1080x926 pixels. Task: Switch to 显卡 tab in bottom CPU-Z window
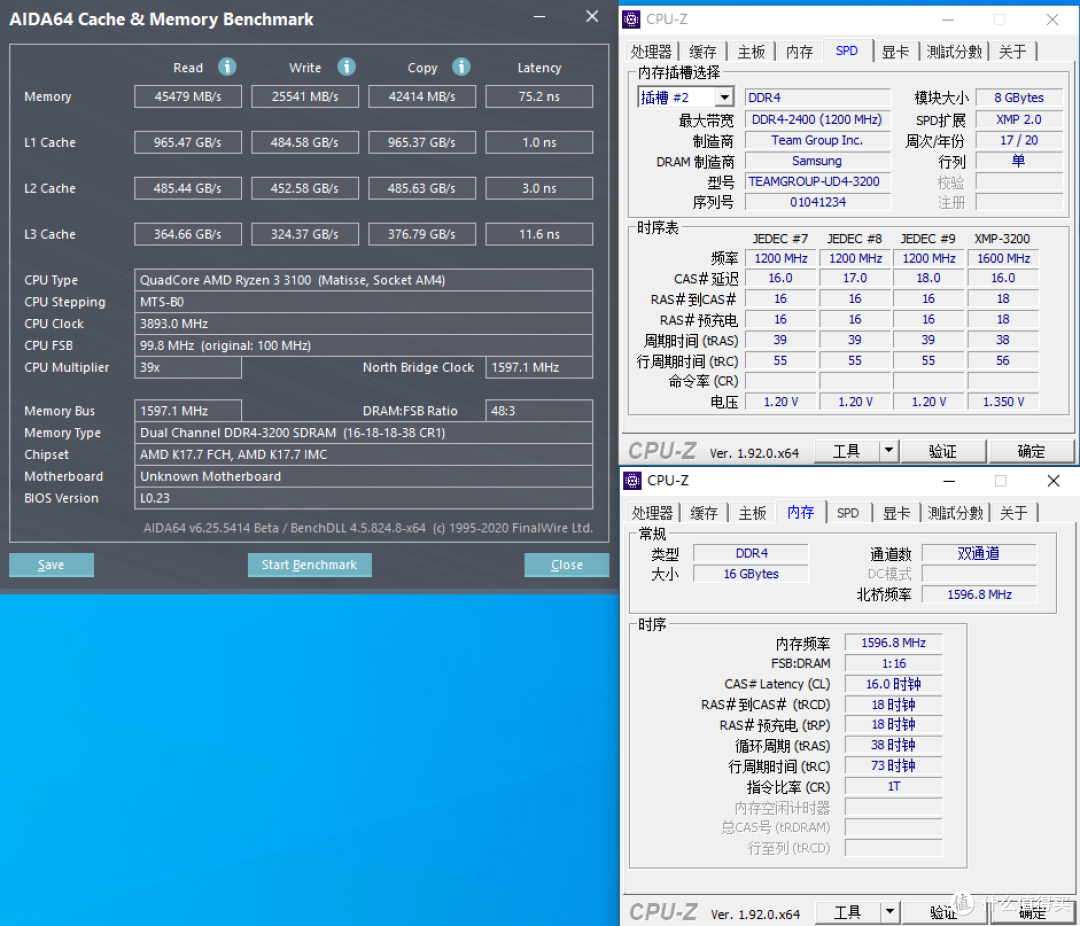tap(897, 513)
